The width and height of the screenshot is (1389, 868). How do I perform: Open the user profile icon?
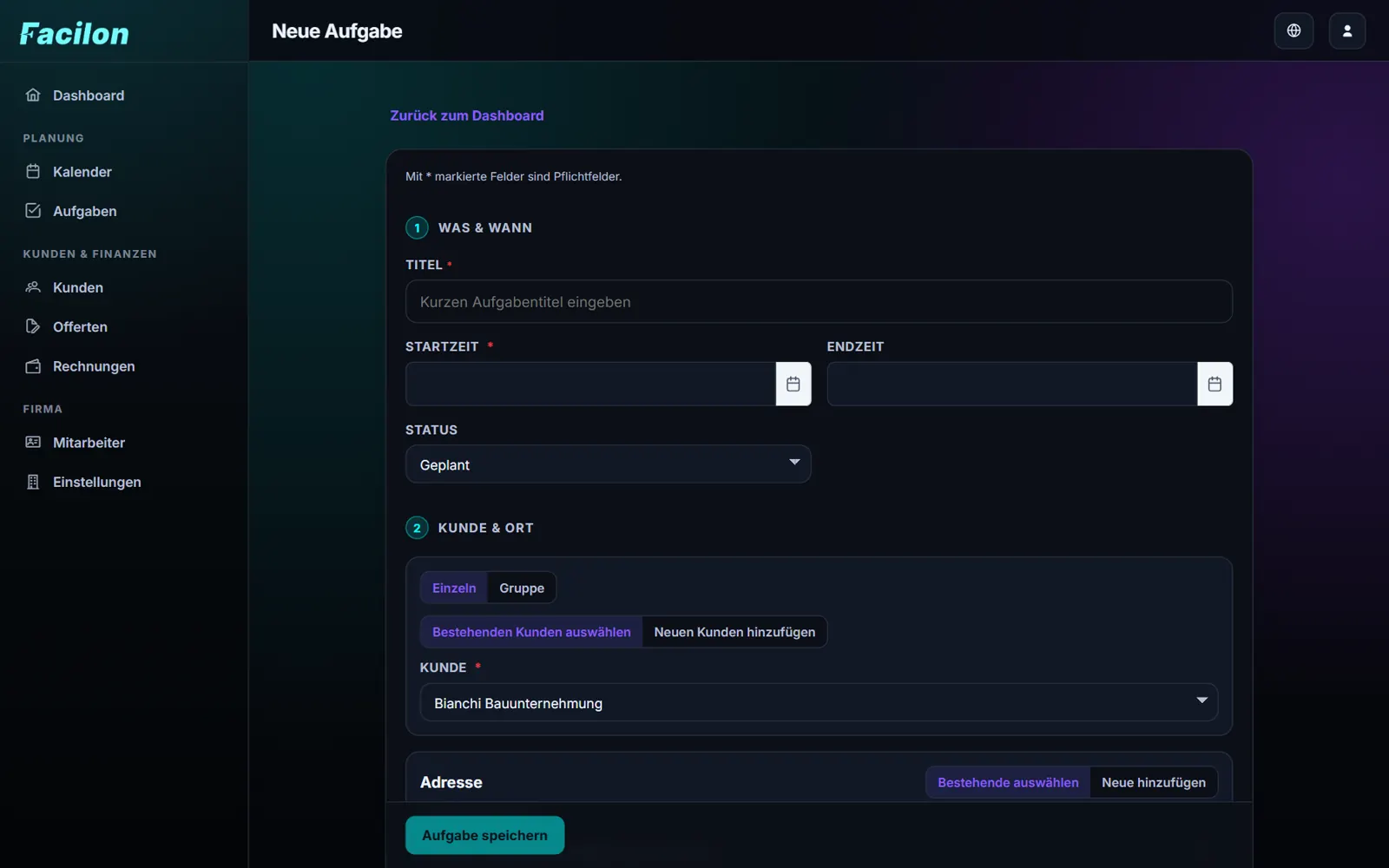pyautogui.click(x=1347, y=30)
